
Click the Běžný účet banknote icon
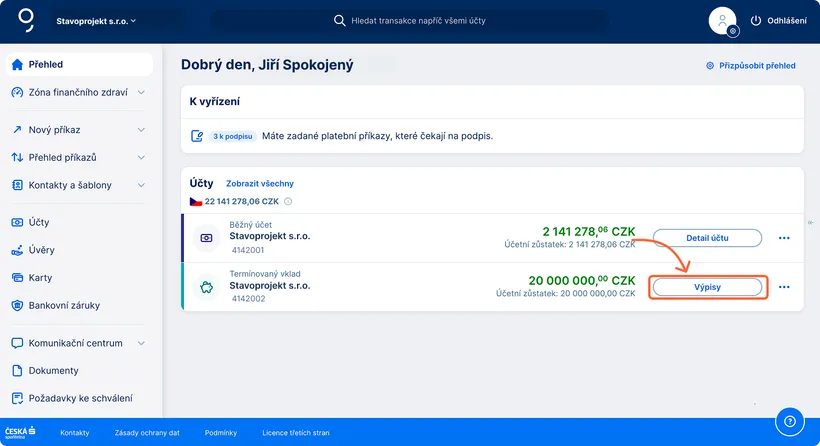pyautogui.click(x=207, y=238)
